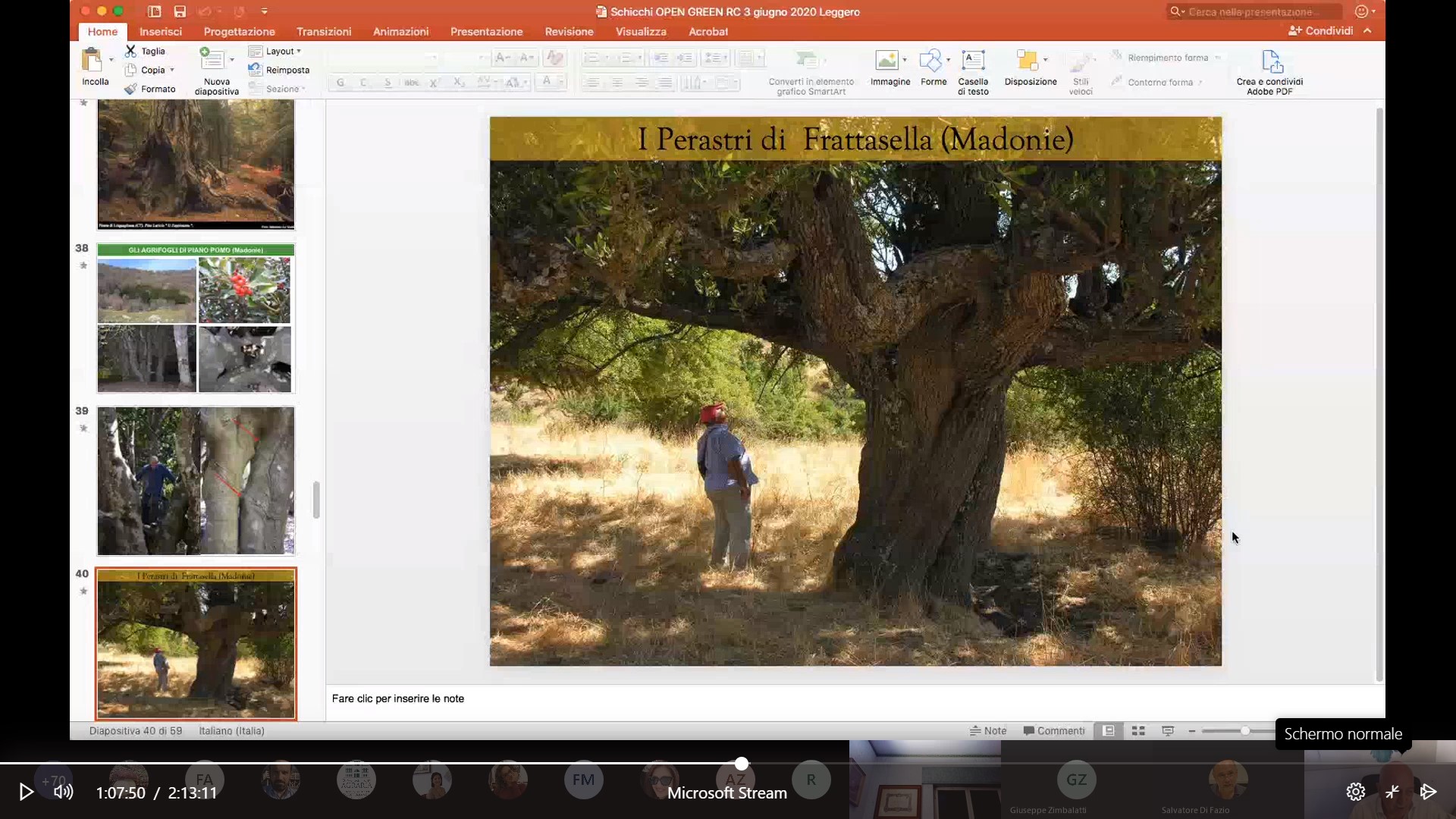Click the Forme shapes icon
The height and width of the screenshot is (819, 1456).
coord(930,61)
